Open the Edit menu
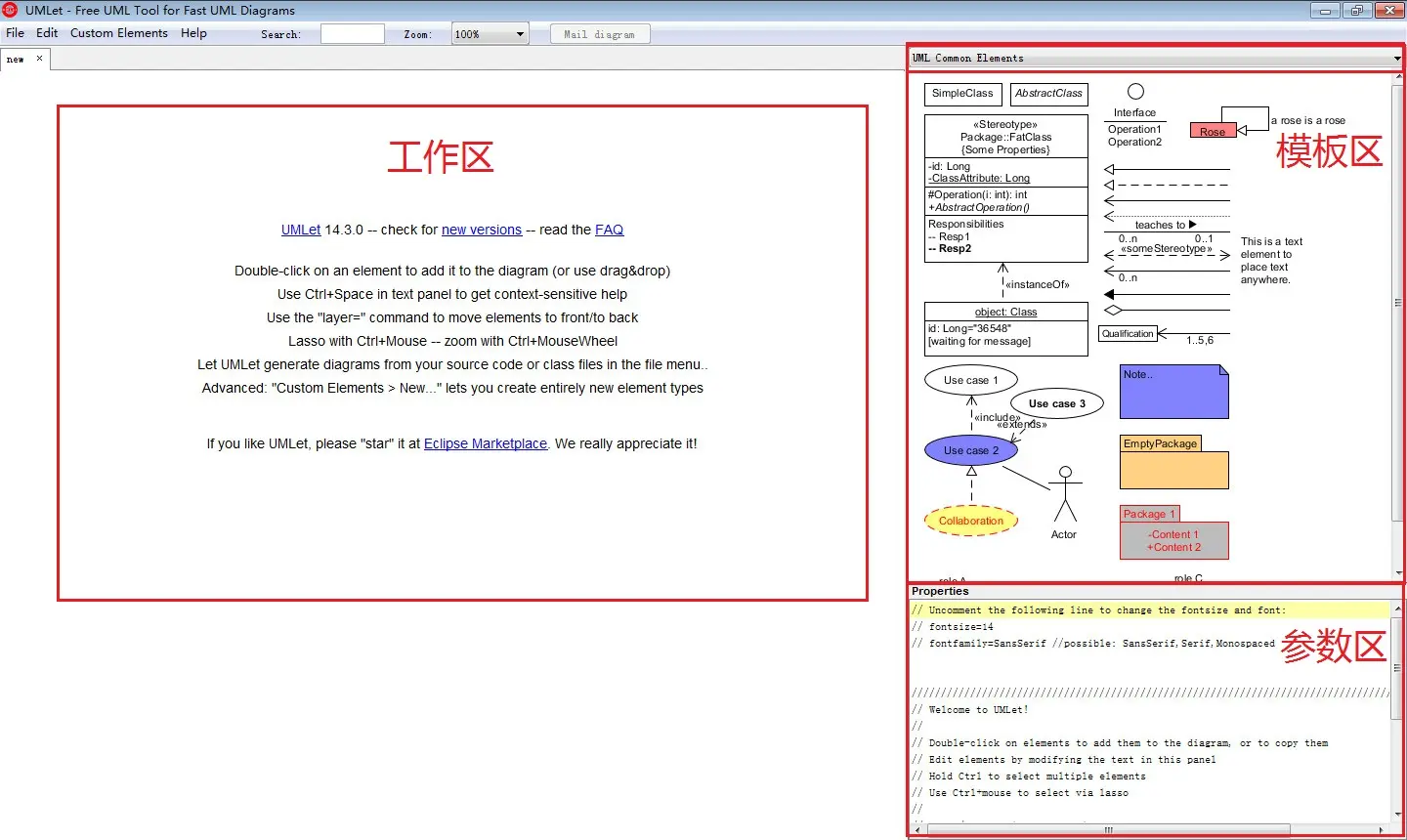Image resolution: width=1407 pixels, height=840 pixels. click(47, 33)
